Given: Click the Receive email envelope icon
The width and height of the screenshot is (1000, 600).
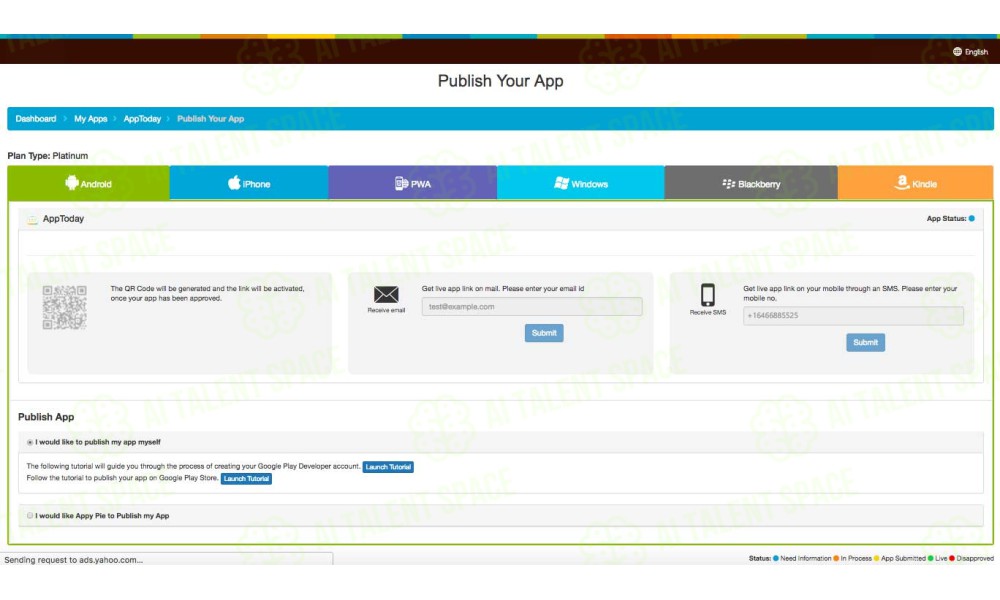Looking at the screenshot, I should (386, 295).
